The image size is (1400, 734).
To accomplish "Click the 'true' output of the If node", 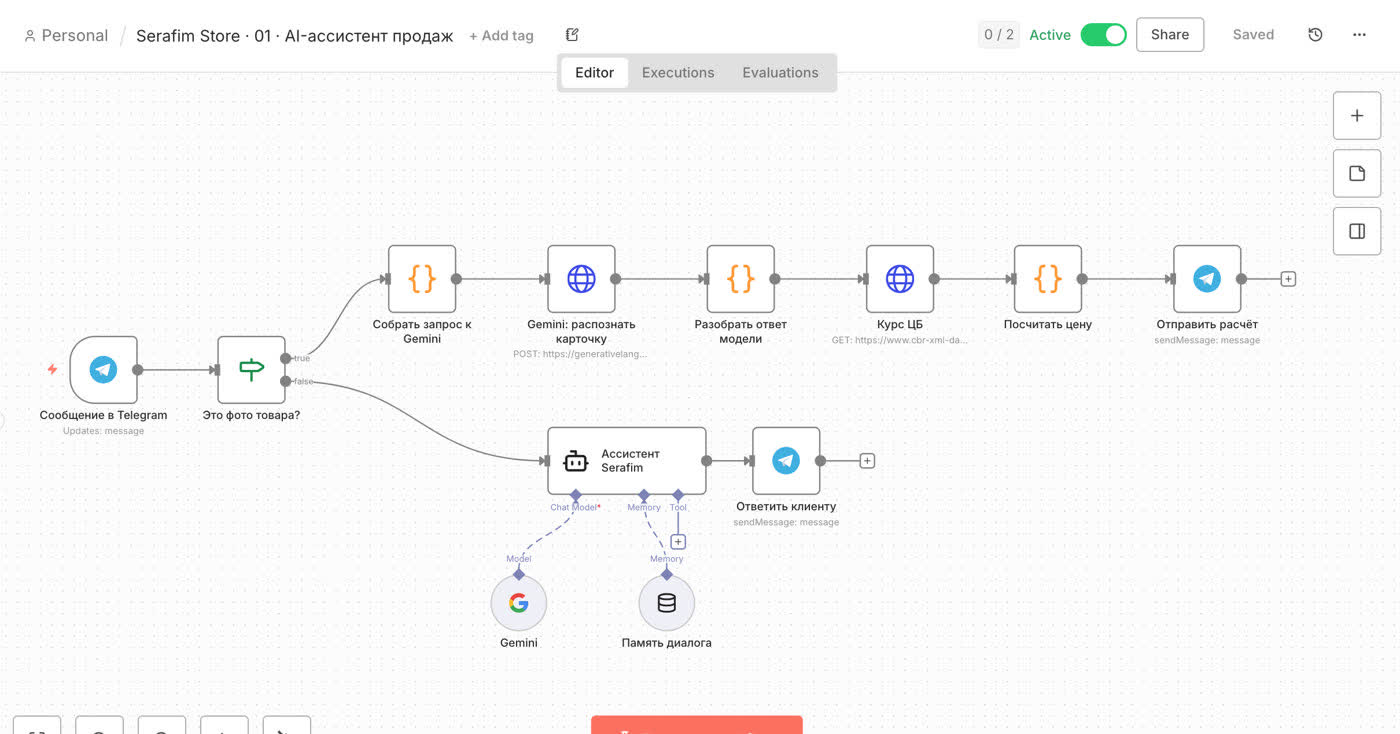I will point(287,358).
